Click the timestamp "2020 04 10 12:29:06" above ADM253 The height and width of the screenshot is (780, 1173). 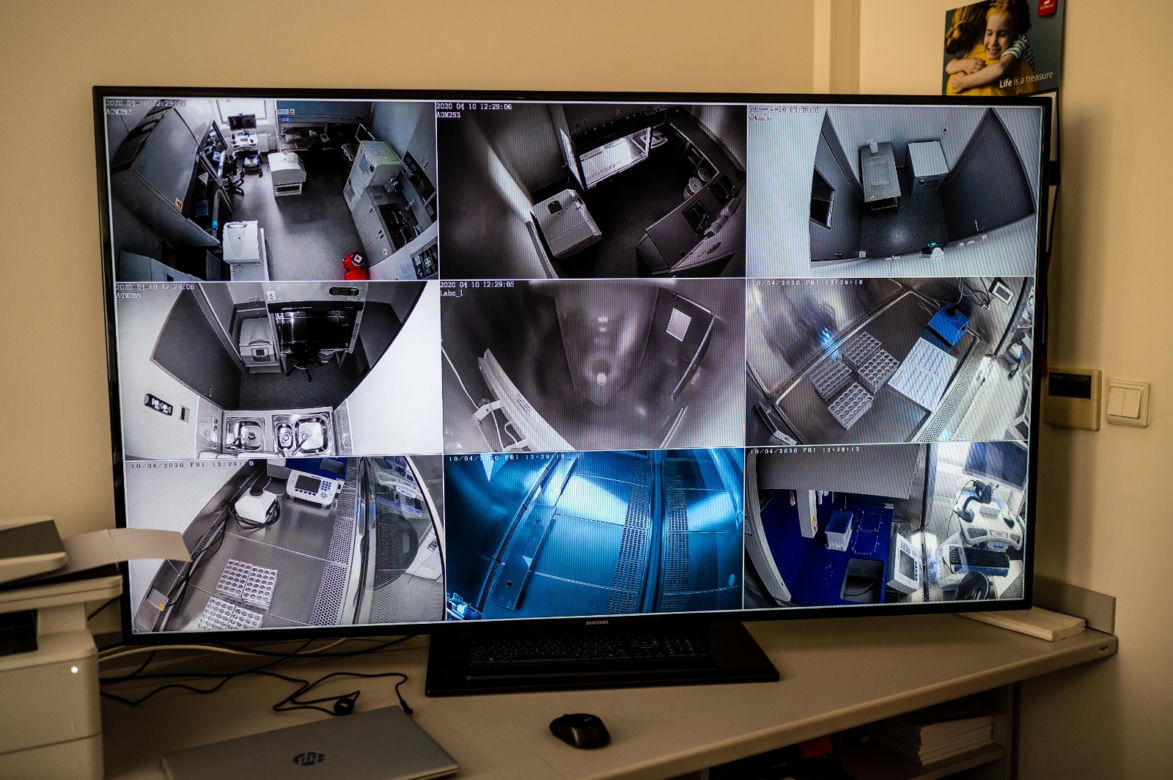point(474,107)
